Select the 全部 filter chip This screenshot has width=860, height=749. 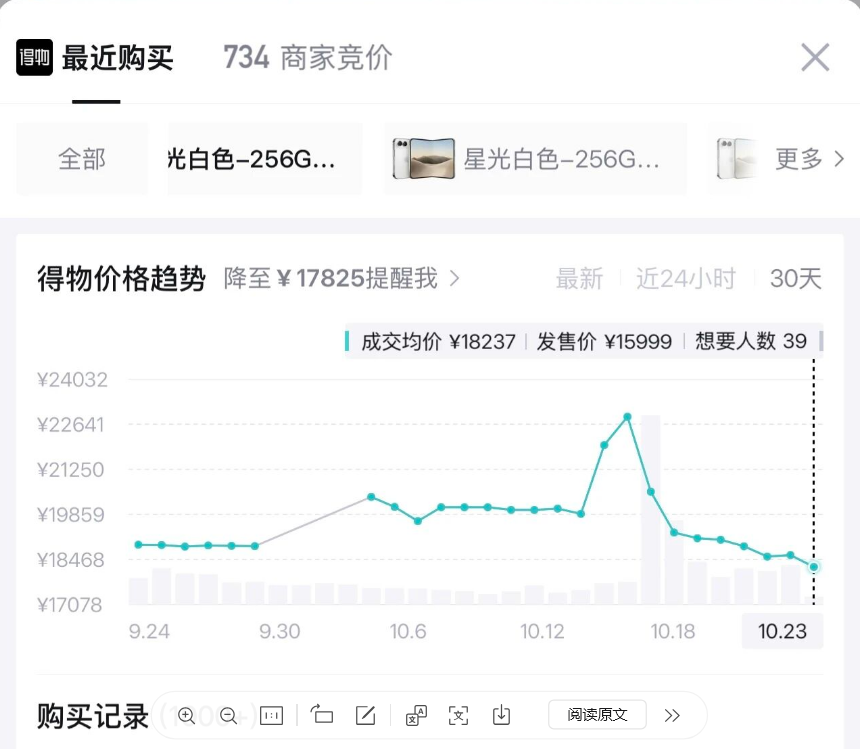[82, 159]
